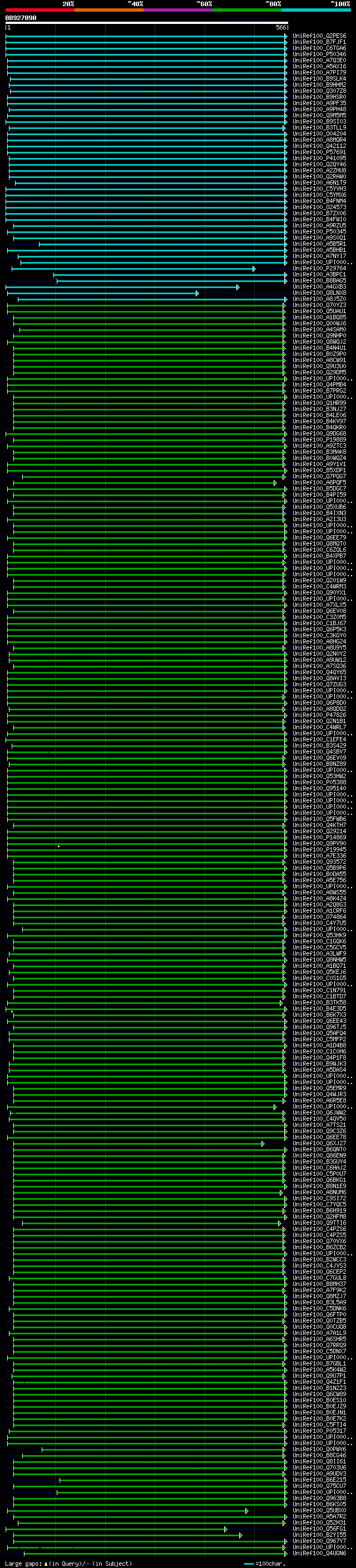This screenshot has height=1568, width=356.
Task: Click the green ~80% identity legend segment
Action: [247, 10]
